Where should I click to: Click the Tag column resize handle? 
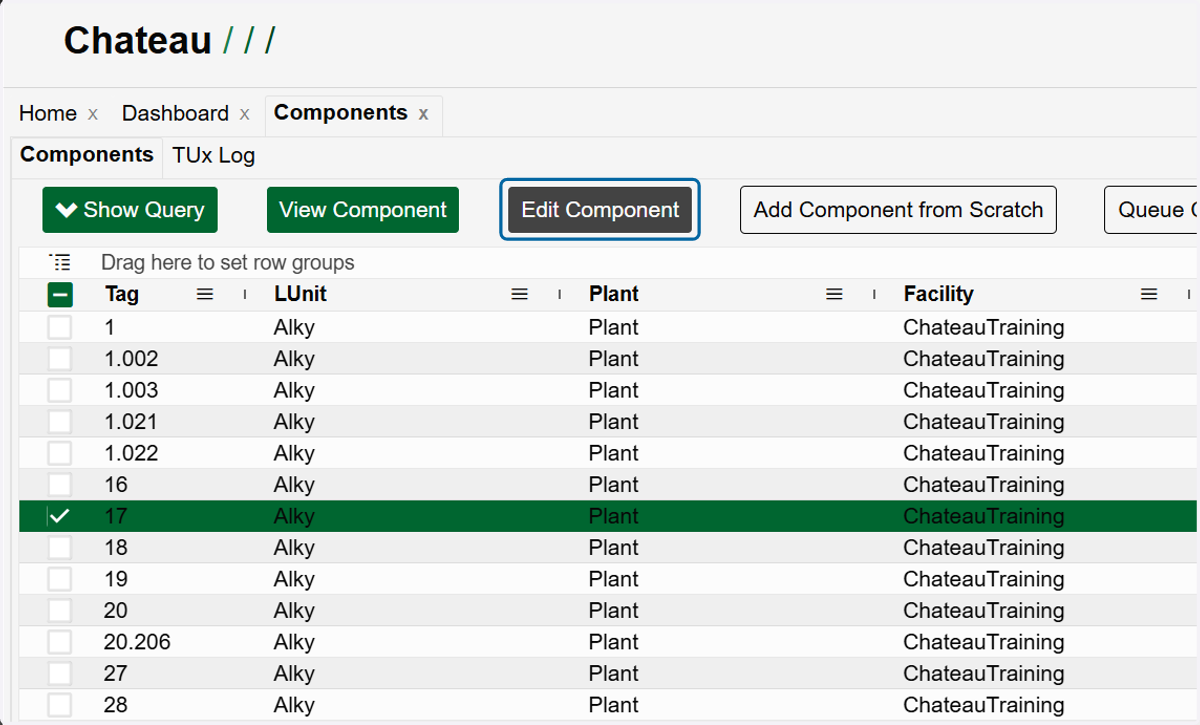click(245, 294)
